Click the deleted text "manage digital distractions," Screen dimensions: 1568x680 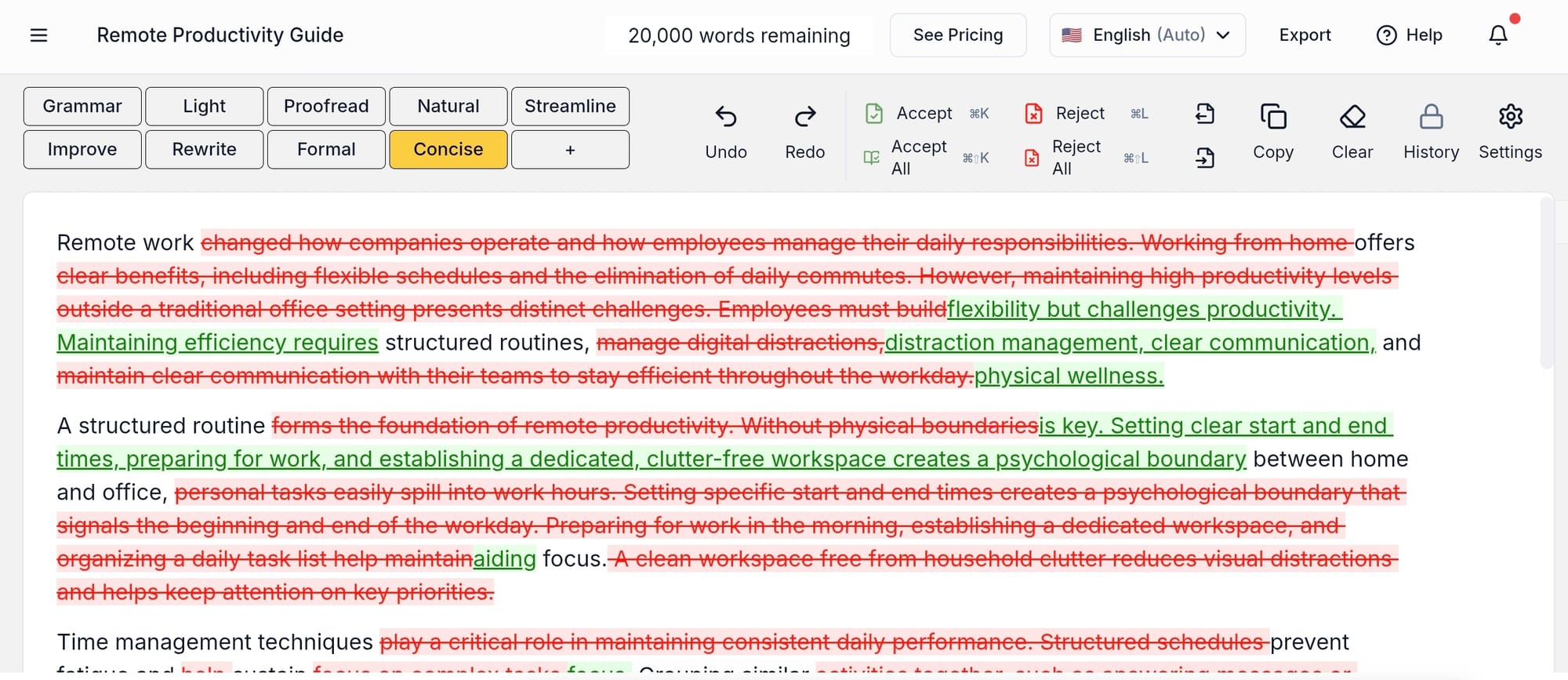[740, 343]
